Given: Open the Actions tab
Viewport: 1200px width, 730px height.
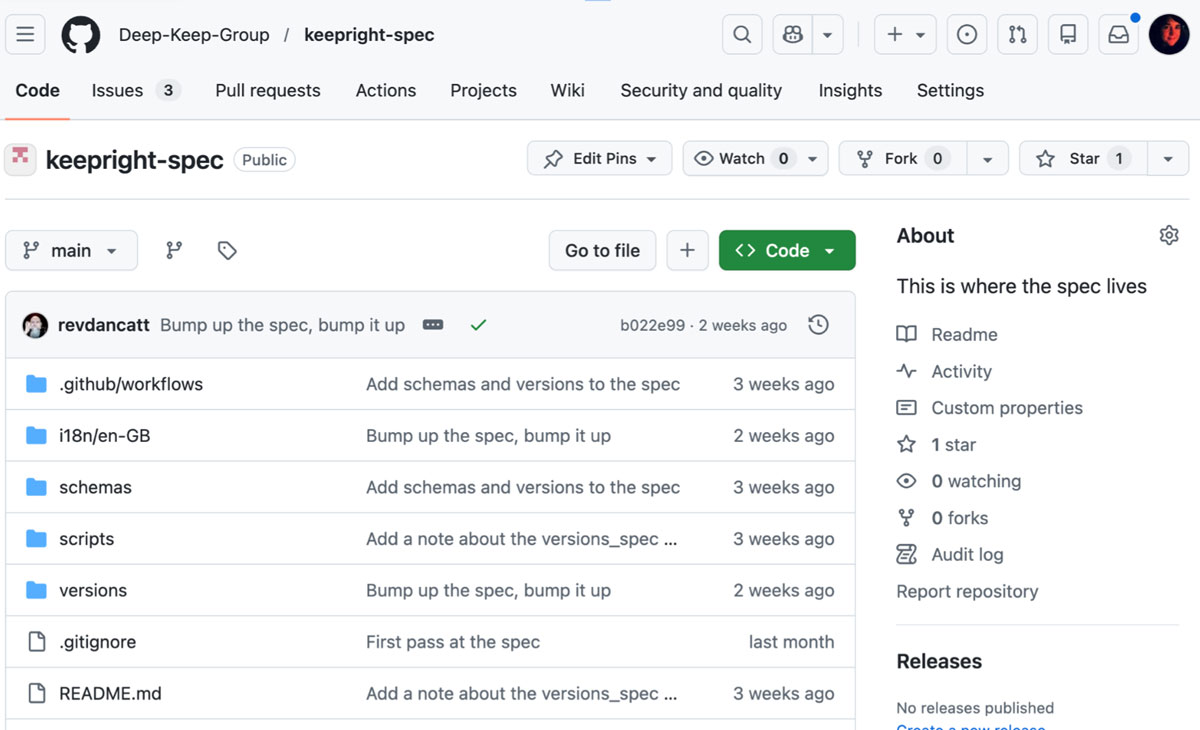Looking at the screenshot, I should (386, 90).
